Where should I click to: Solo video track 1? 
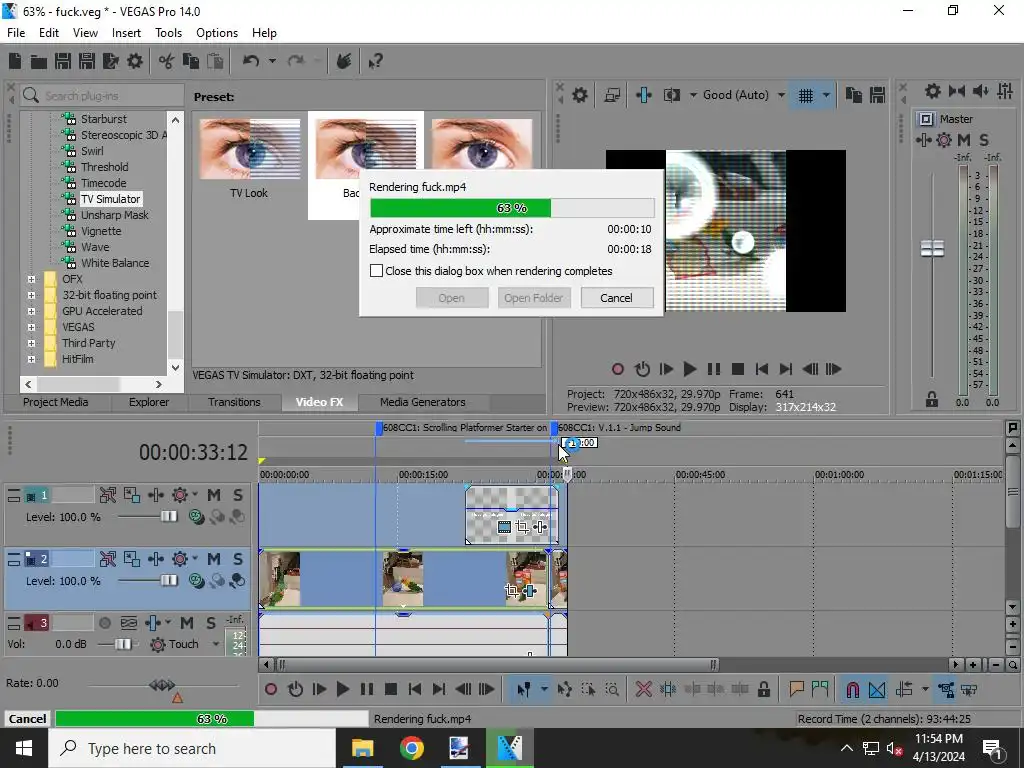238,495
